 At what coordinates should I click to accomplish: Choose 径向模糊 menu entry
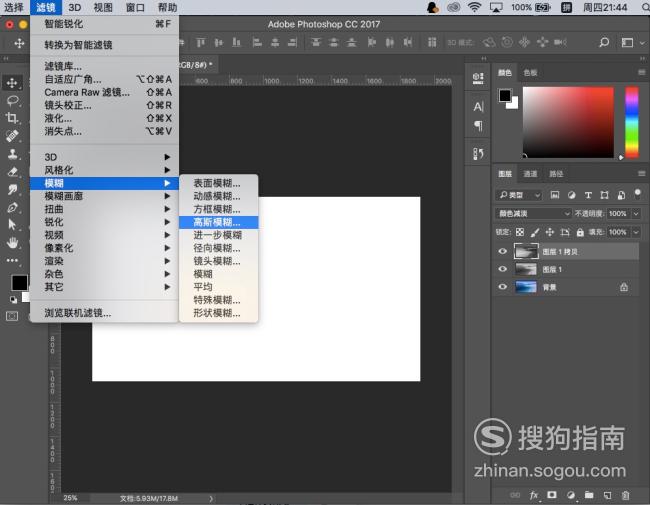(x=218, y=248)
